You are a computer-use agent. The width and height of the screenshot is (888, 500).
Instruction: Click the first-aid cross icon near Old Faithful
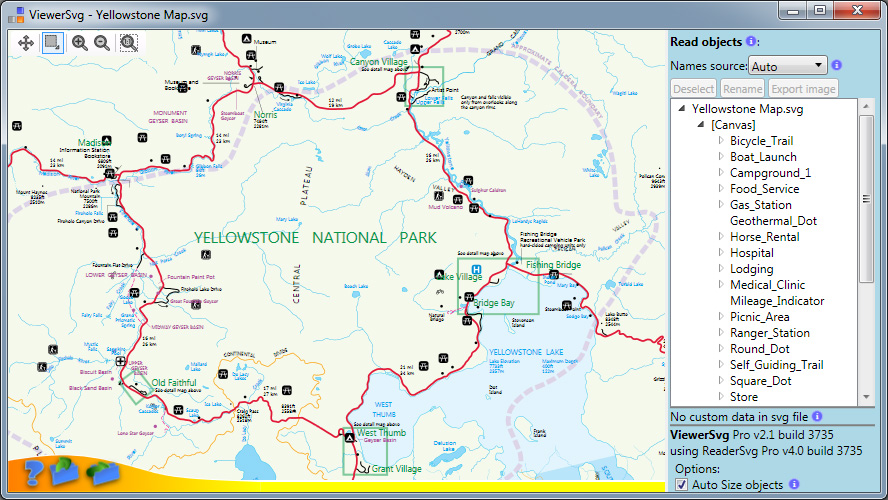[121, 361]
